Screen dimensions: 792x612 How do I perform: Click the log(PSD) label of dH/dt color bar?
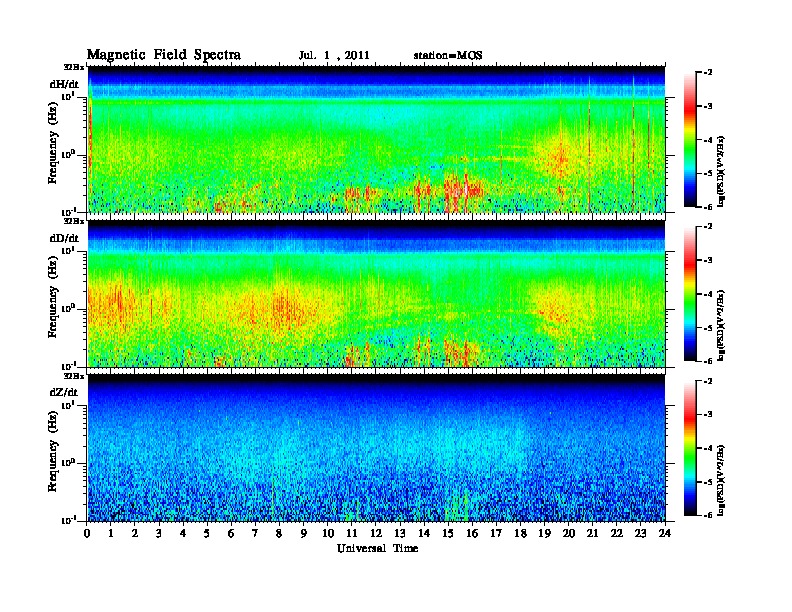721,171
